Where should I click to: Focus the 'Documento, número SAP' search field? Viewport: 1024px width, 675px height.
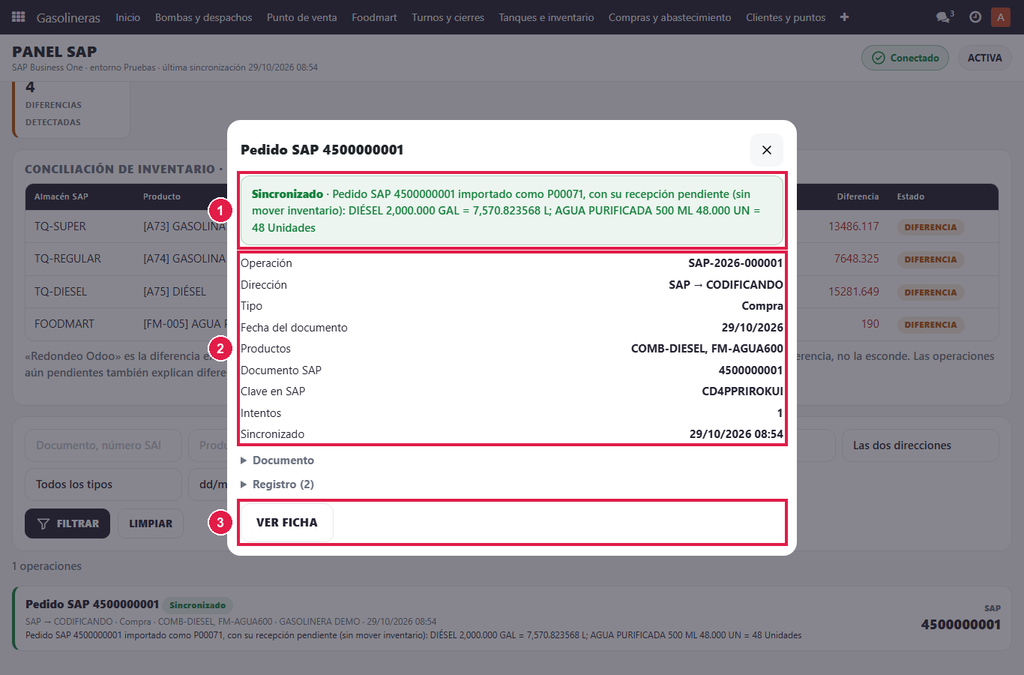pos(103,445)
